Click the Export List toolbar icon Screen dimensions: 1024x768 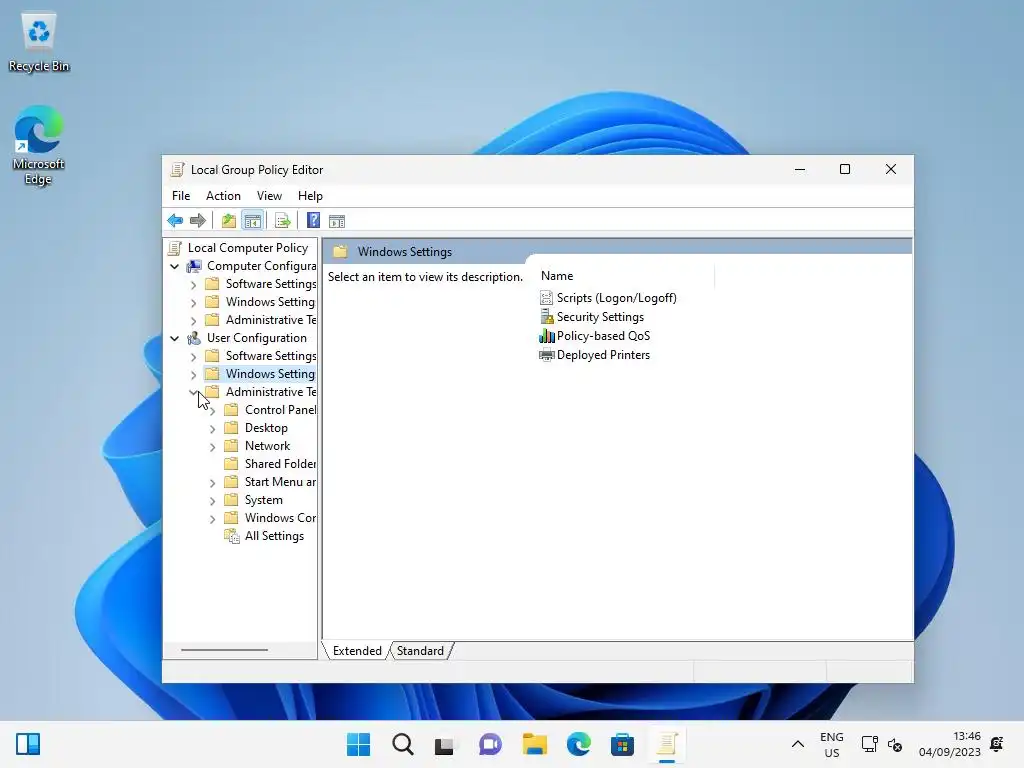pyautogui.click(x=283, y=221)
